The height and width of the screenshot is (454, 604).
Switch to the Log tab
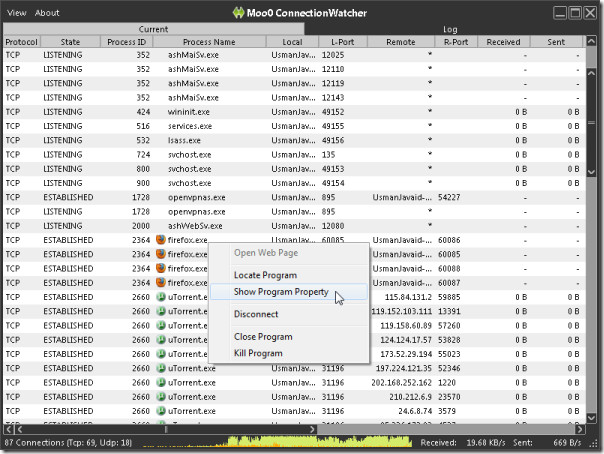tap(450, 29)
